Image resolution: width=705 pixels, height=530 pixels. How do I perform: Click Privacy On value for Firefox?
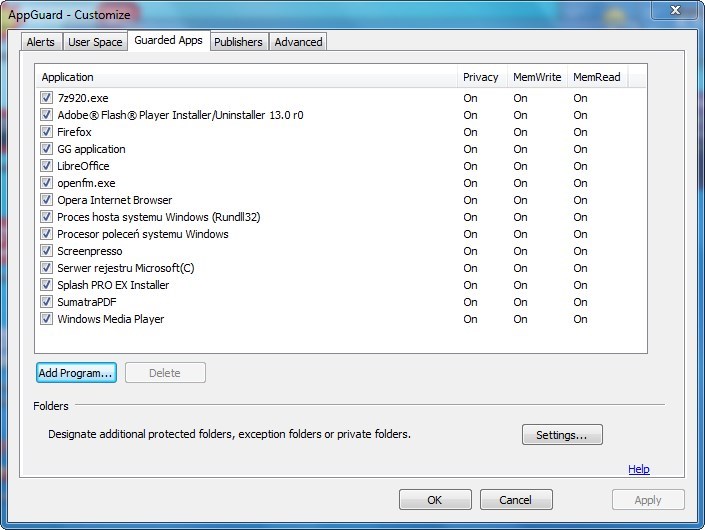(470, 132)
